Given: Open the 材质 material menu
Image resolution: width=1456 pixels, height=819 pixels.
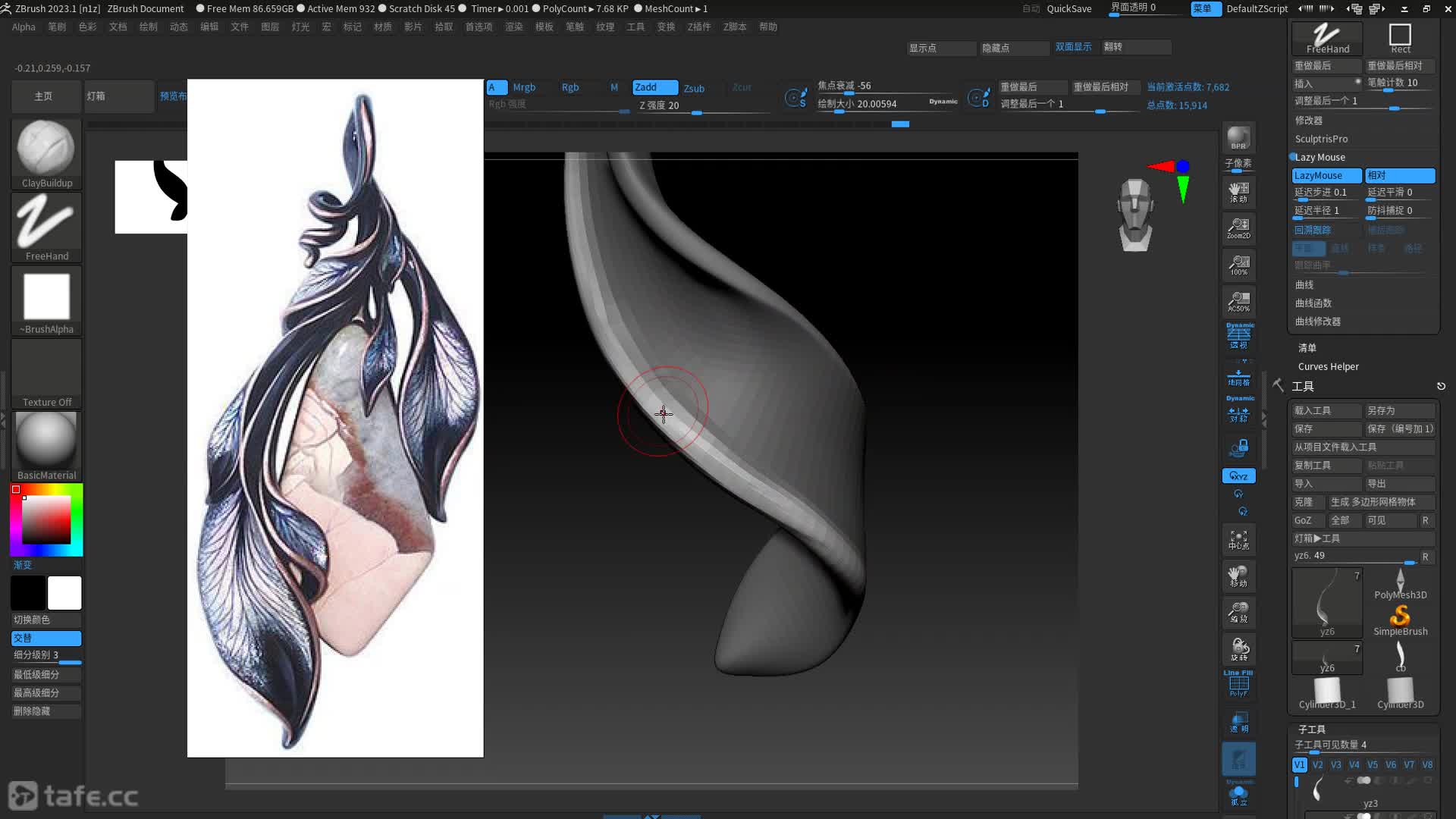Looking at the screenshot, I should click(383, 27).
